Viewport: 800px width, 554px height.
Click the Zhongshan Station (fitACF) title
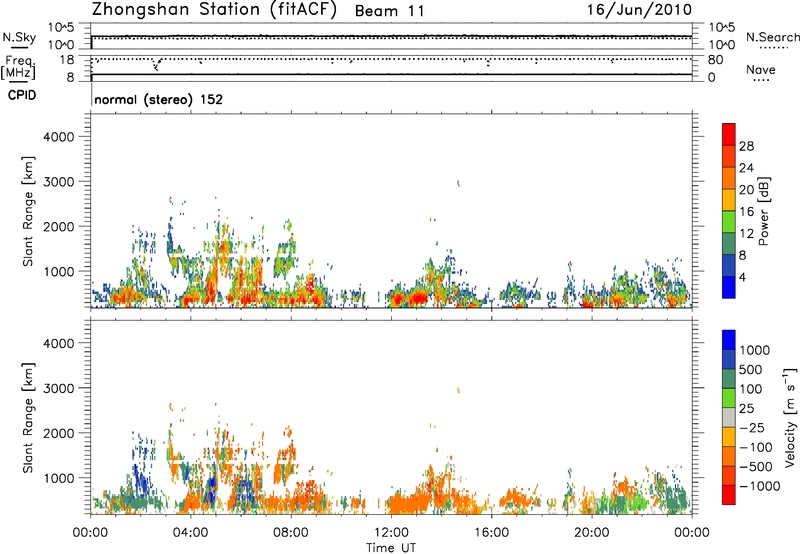(x=214, y=10)
